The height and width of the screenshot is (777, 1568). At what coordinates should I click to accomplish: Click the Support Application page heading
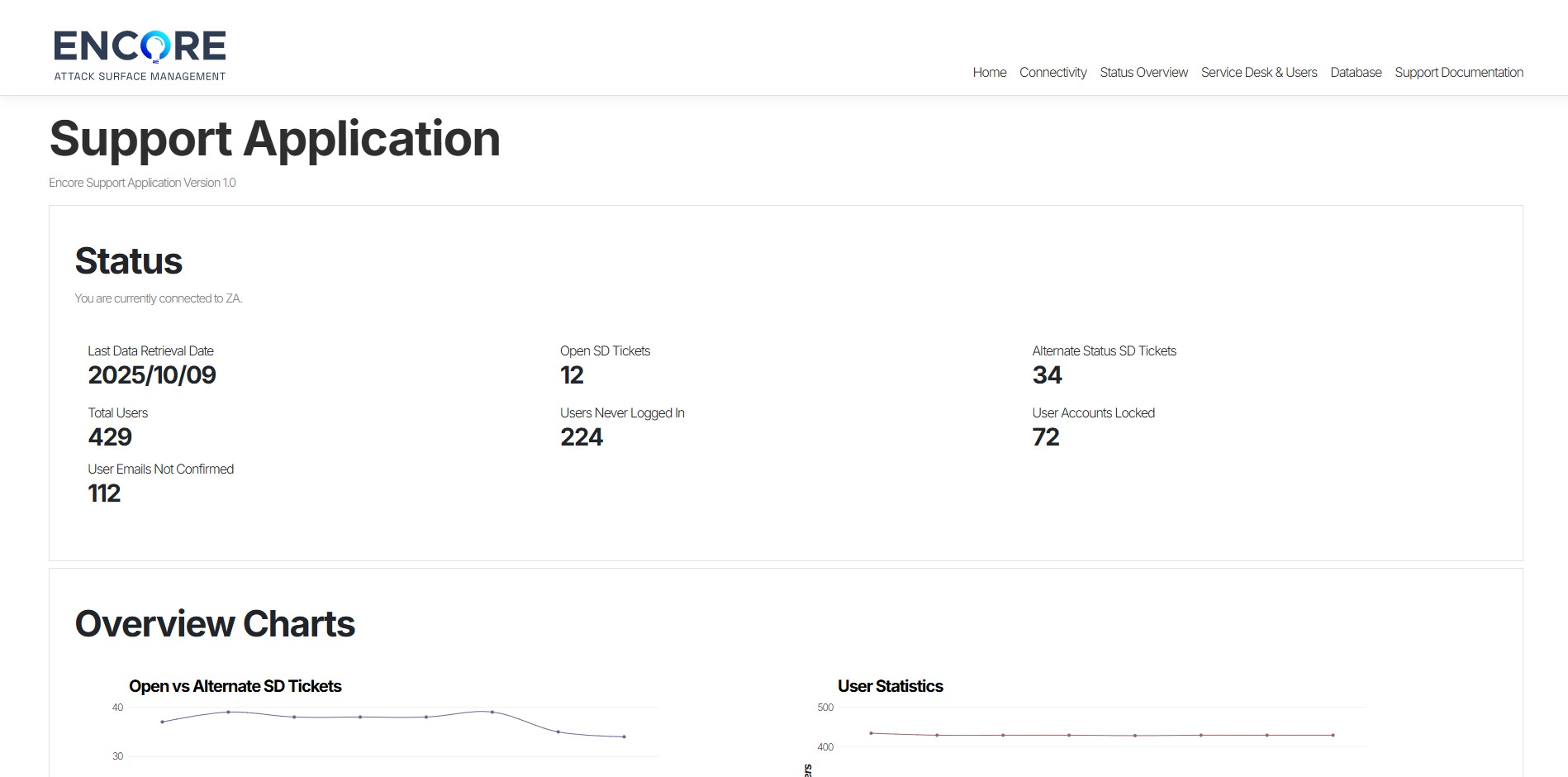[274, 138]
